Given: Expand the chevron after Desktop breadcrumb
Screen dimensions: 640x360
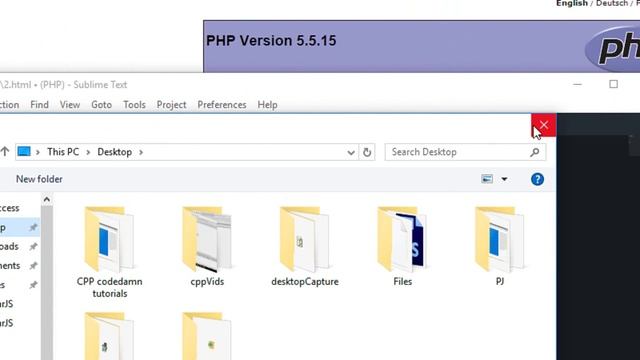Looking at the screenshot, I should click(141, 152).
